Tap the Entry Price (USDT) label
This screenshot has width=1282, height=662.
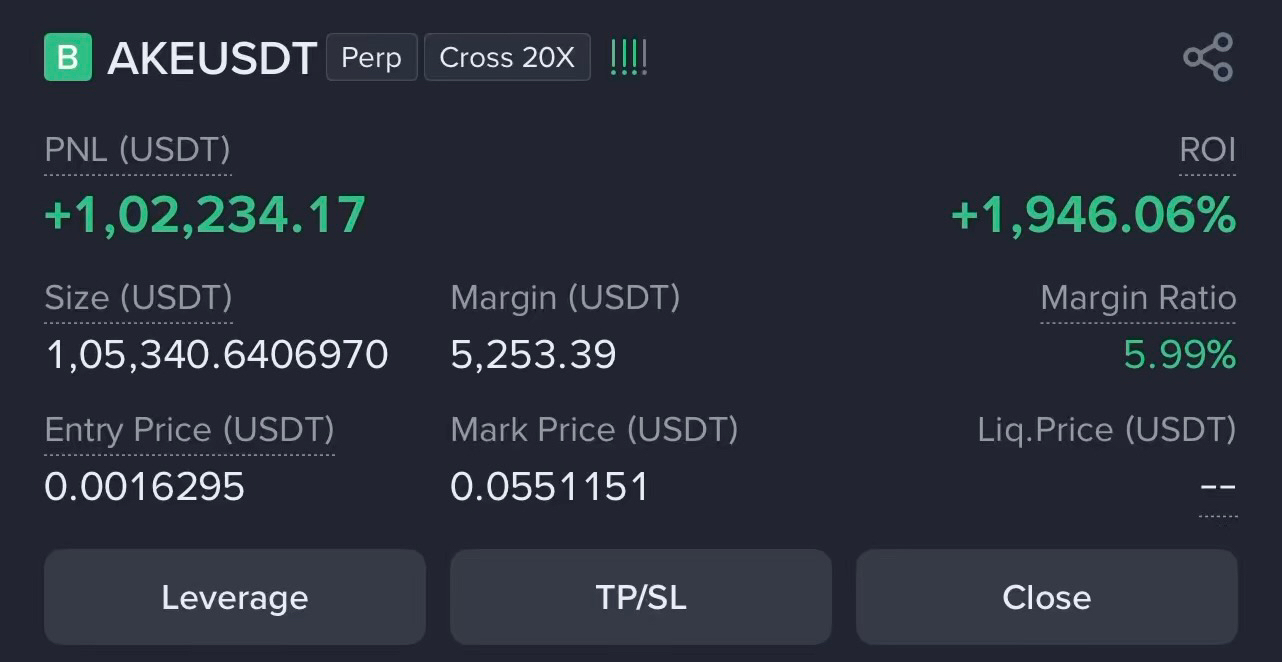pos(189,430)
